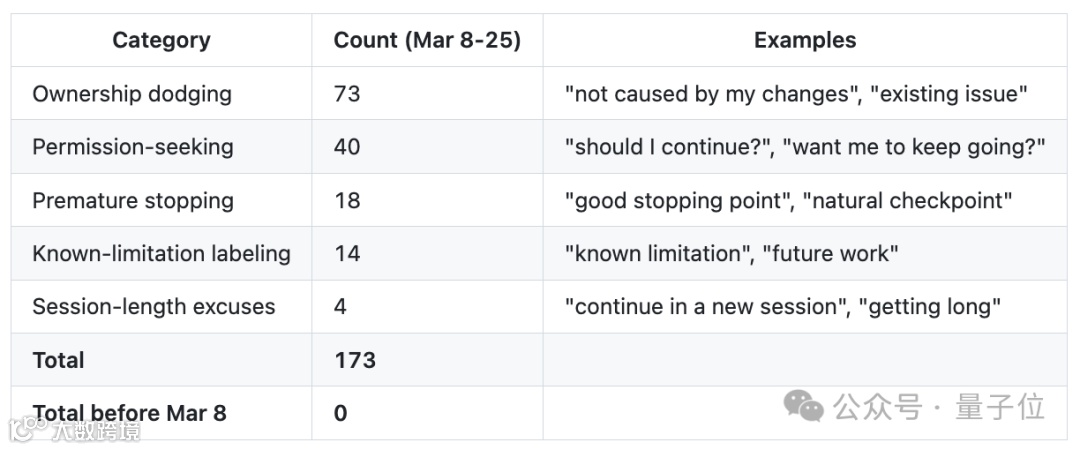Screen dimensions: 1080x450
Task: Select the Ownership dodging cell
Action: coord(132,94)
